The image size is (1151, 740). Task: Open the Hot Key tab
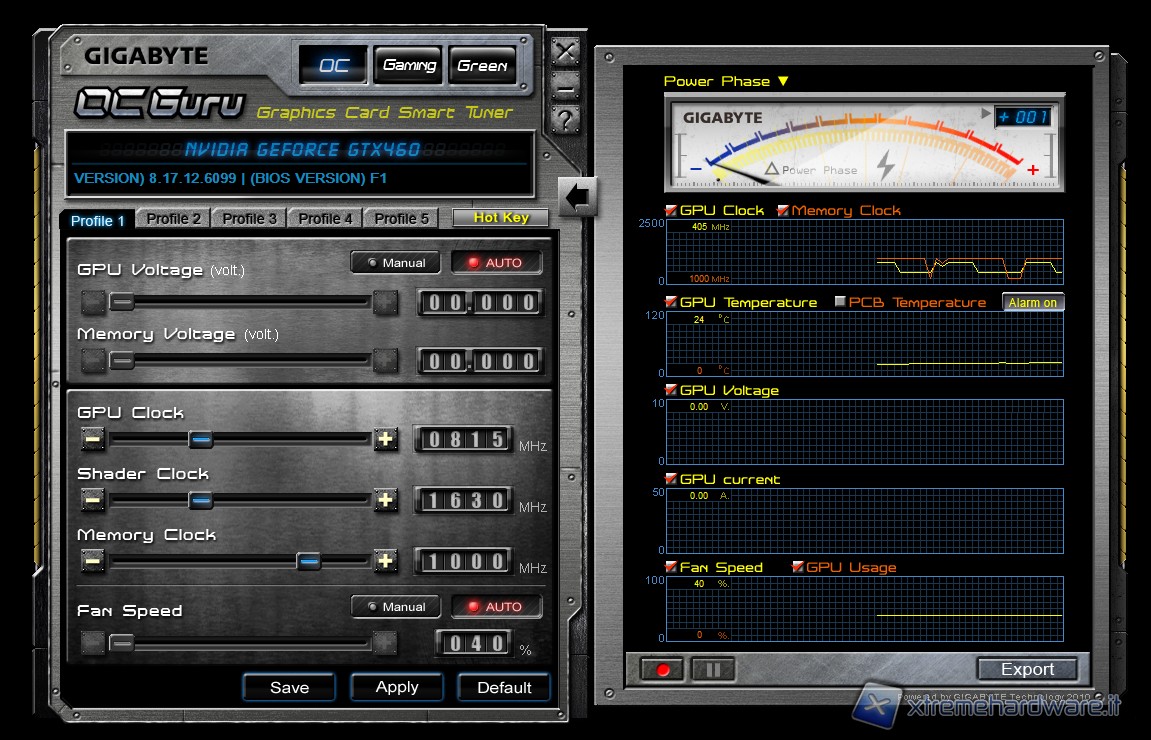pos(501,218)
